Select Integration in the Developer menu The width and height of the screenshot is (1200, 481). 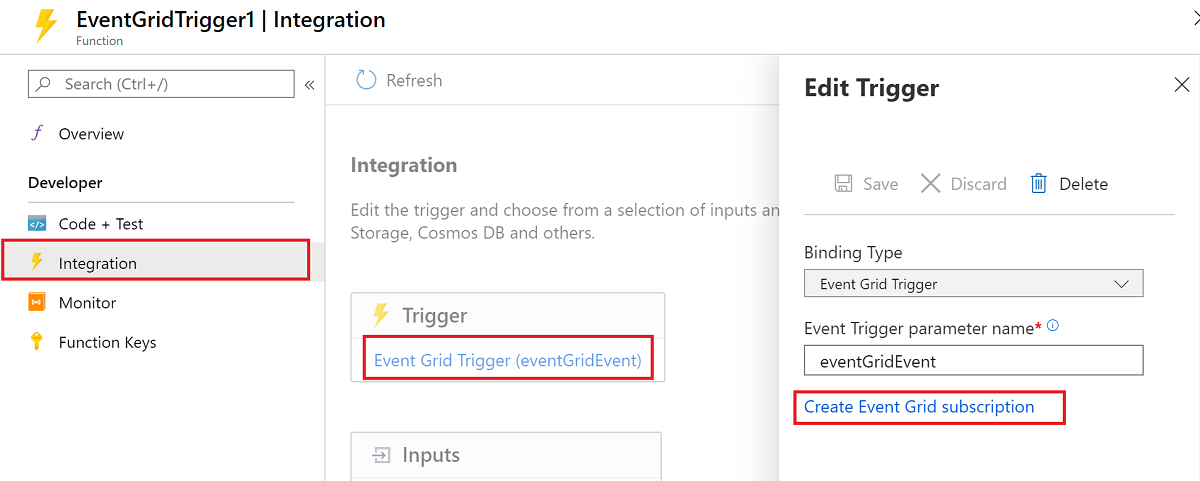[97, 263]
